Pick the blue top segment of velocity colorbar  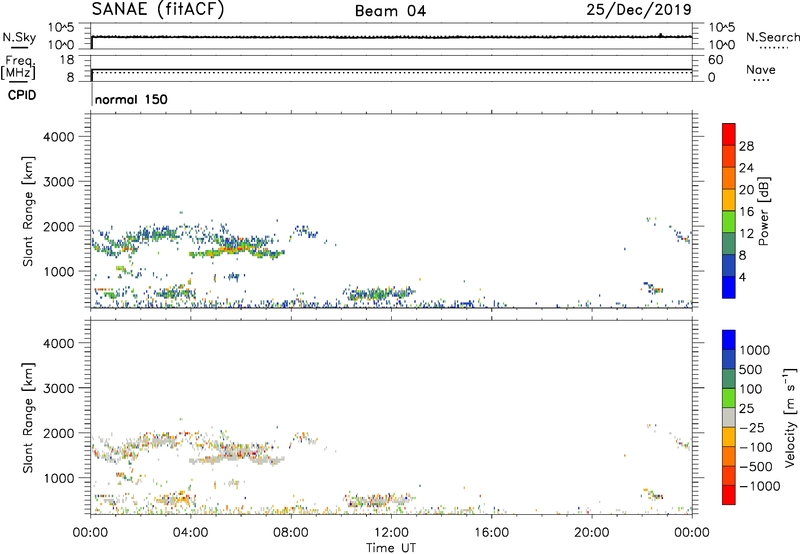pyautogui.click(x=729, y=340)
